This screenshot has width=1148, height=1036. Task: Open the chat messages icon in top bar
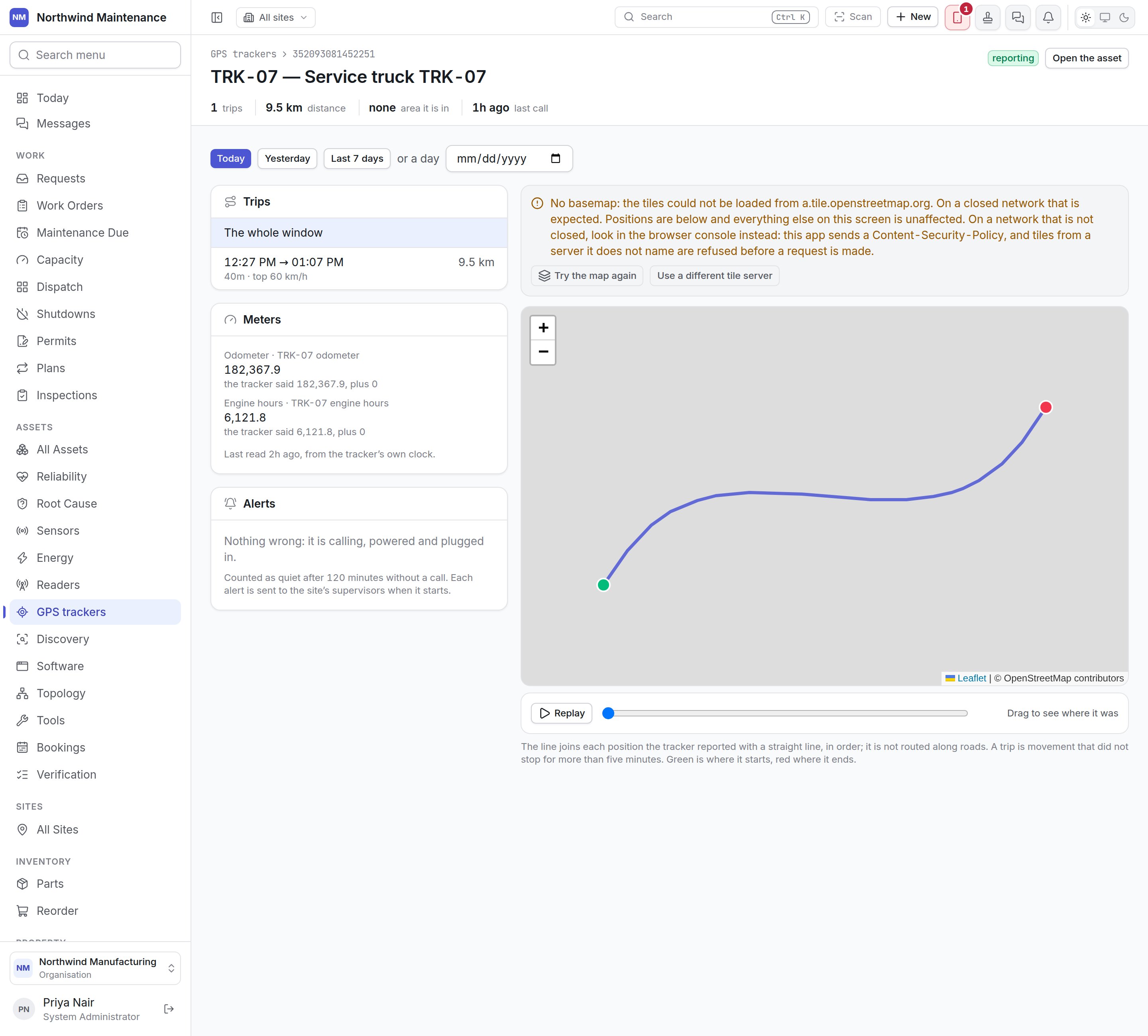point(1018,17)
